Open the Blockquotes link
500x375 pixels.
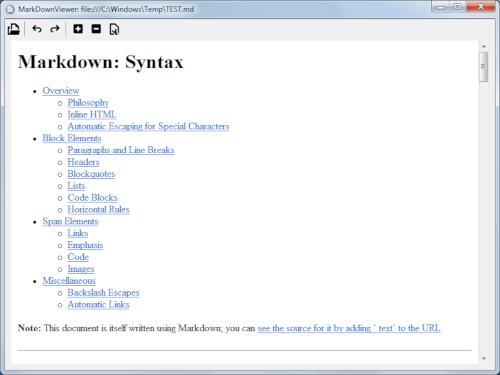[91, 174]
